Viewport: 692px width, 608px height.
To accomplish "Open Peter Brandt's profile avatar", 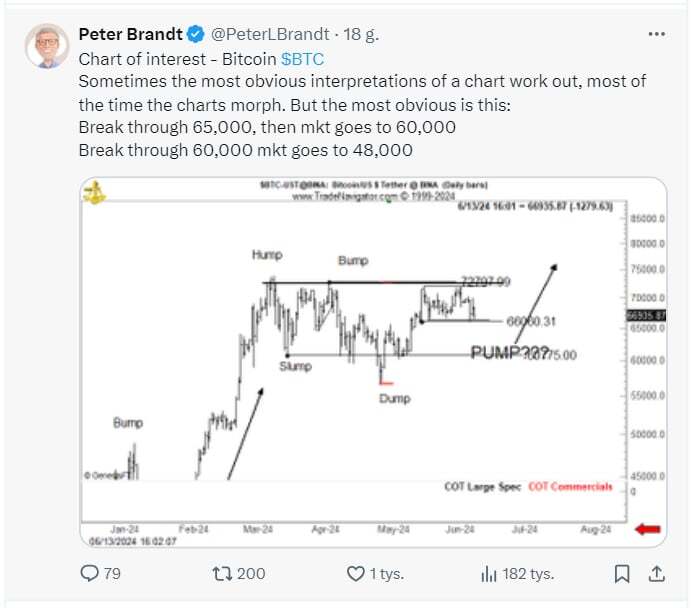I will pyautogui.click(x=47, y=46).
